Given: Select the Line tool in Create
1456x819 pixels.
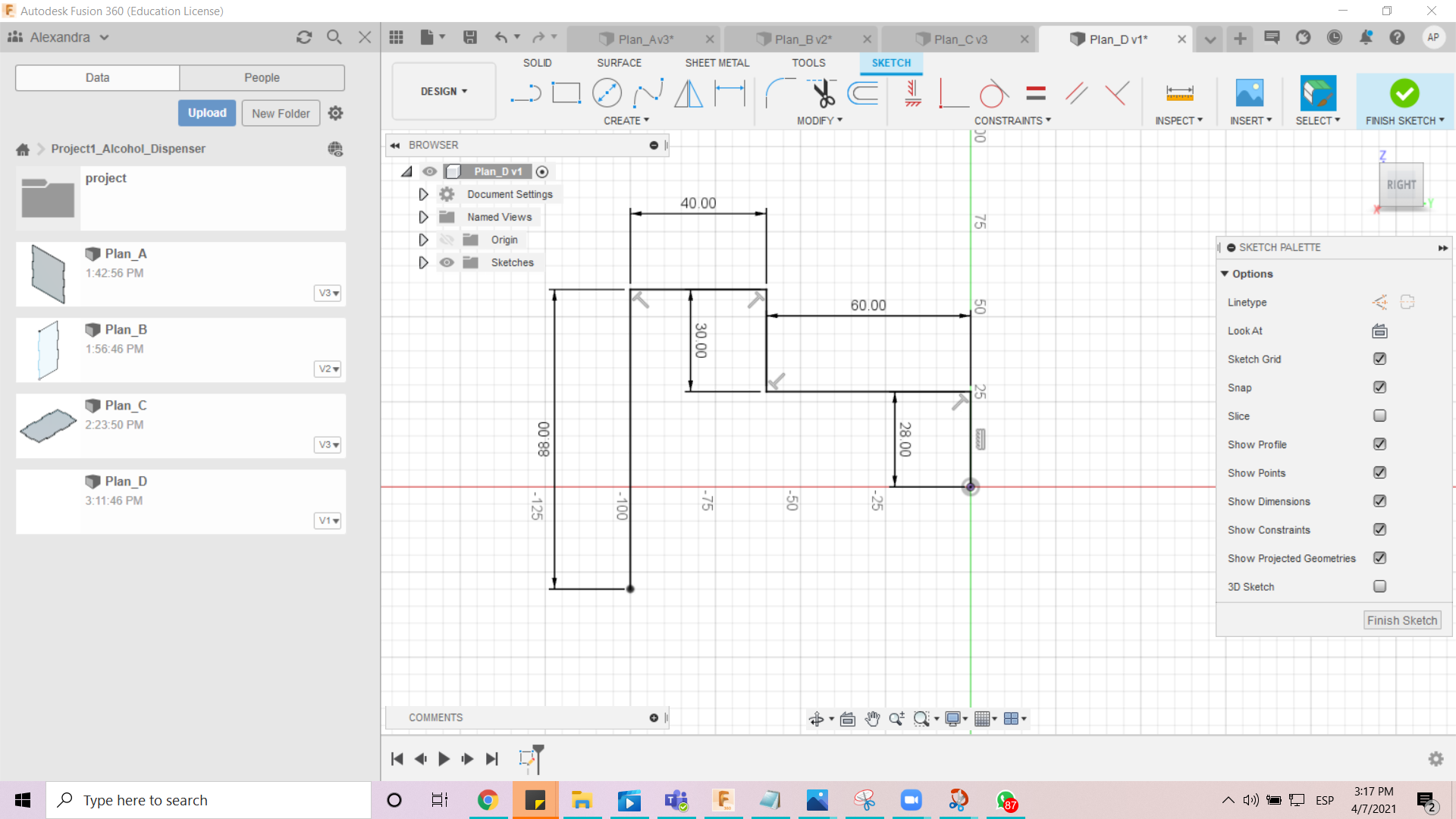Looking at the screenshot, I should (x=526, y=93).
